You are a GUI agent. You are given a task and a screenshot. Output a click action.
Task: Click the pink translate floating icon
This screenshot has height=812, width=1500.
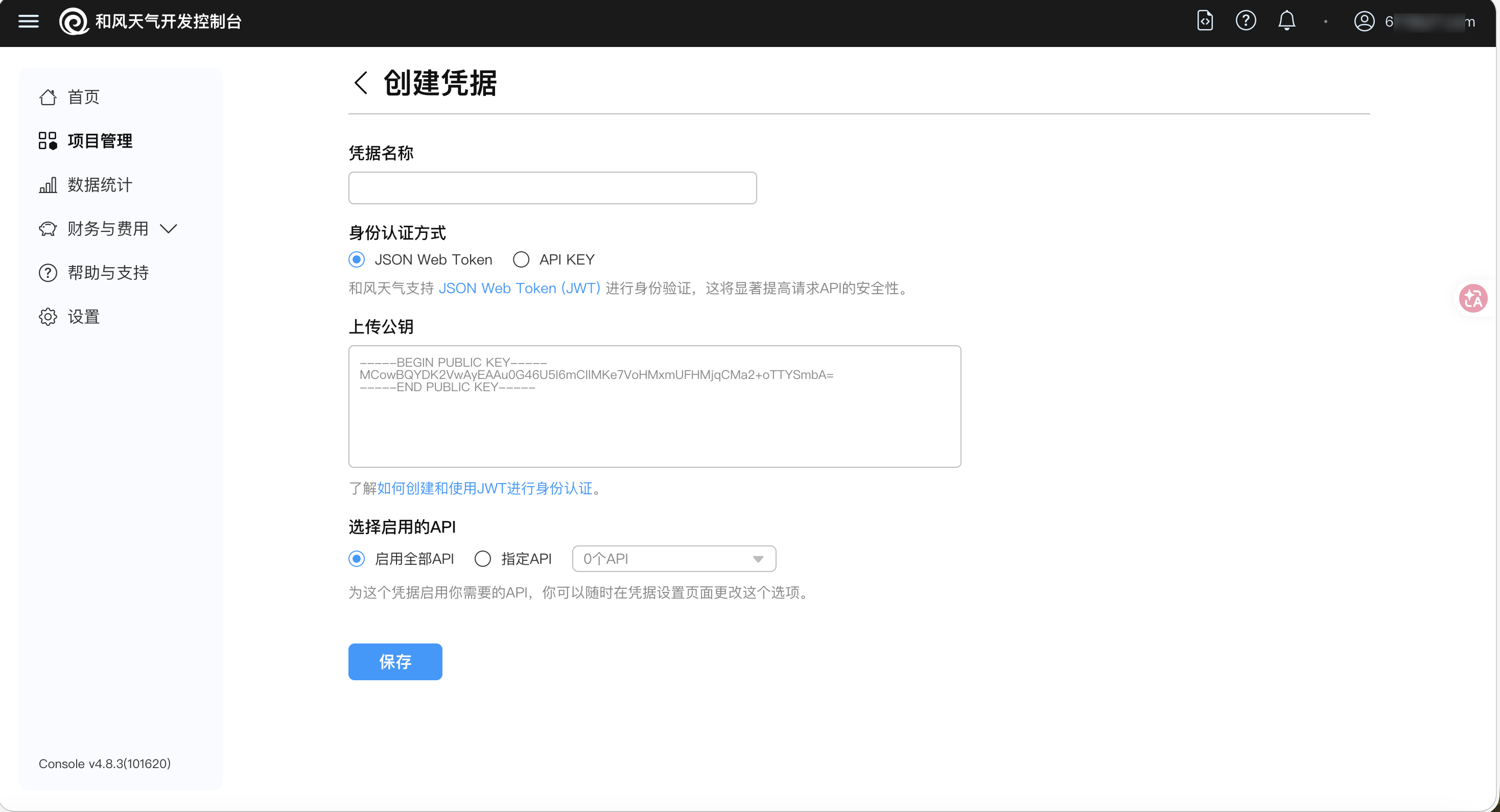[x=1472, y=299]
